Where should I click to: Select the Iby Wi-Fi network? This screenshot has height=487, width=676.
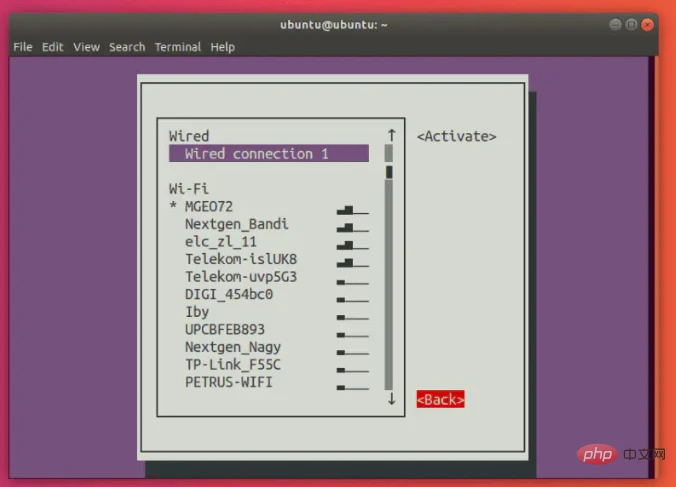pyautogui.click(x=197, y=312)
